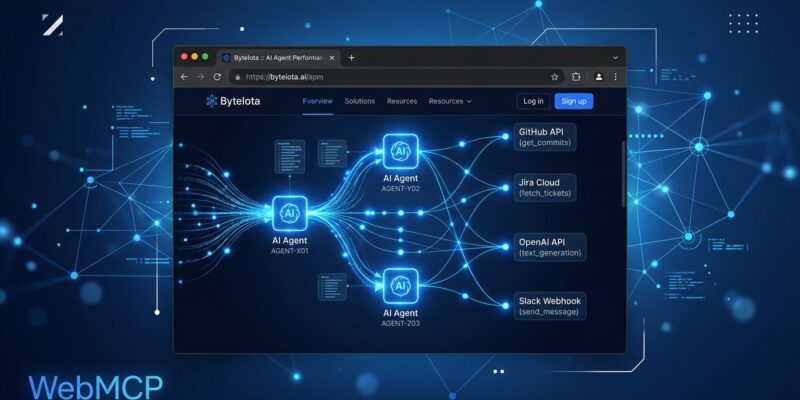Click the macOS yellow minimize window button
800x400 pixels.
[x=194, y=57]
